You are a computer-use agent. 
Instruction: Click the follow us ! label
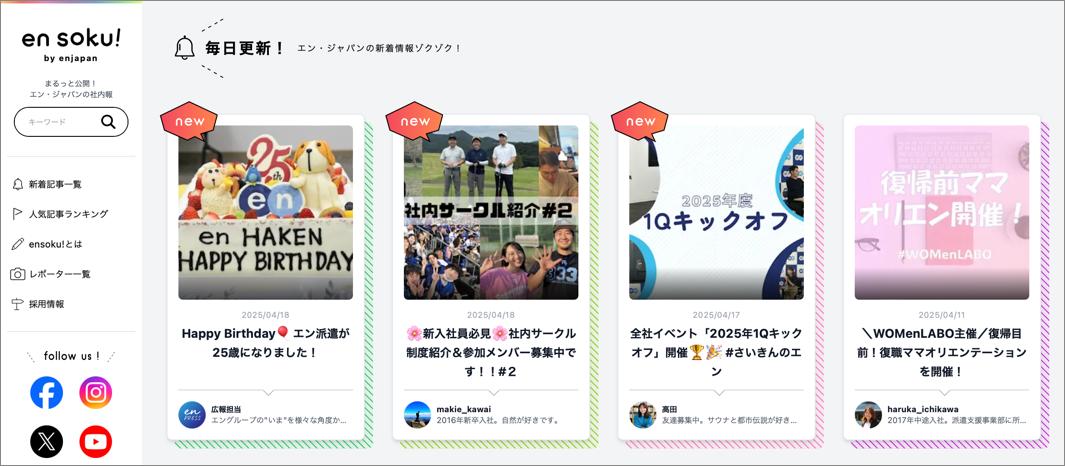pos(71,356)
